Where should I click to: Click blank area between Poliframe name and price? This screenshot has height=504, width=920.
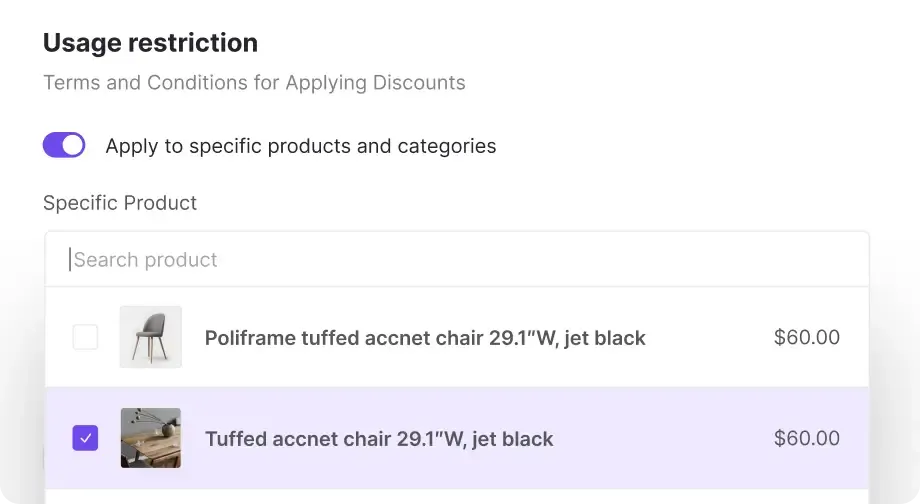[710, 337]
